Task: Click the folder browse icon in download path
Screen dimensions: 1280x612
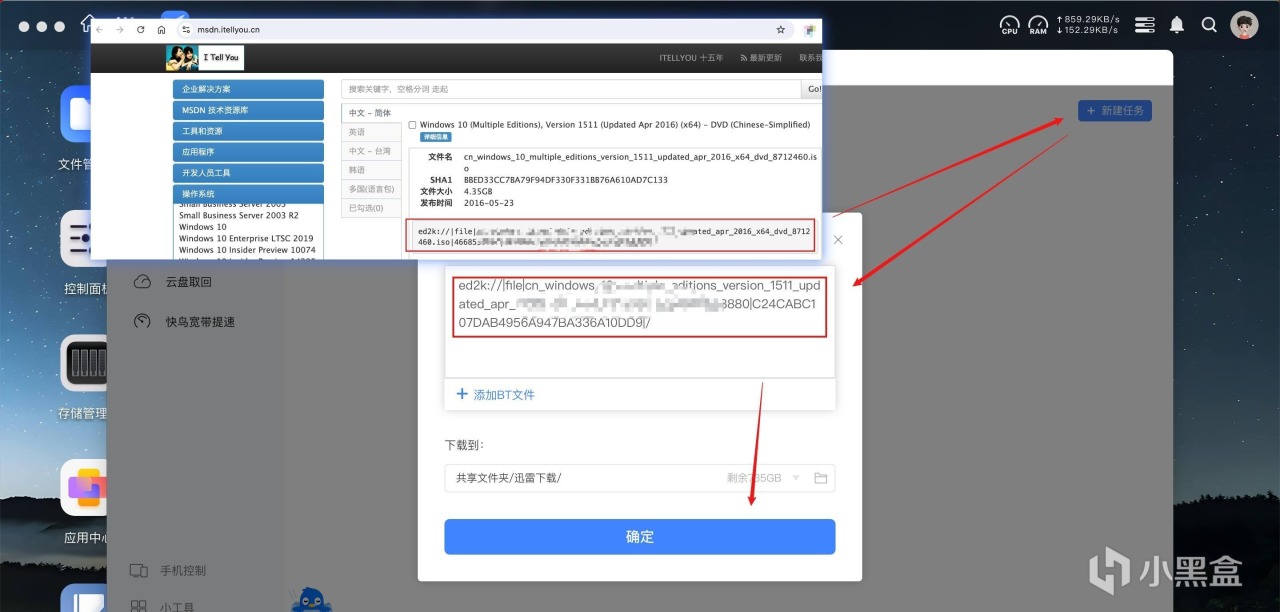Action: pos(820,478)
